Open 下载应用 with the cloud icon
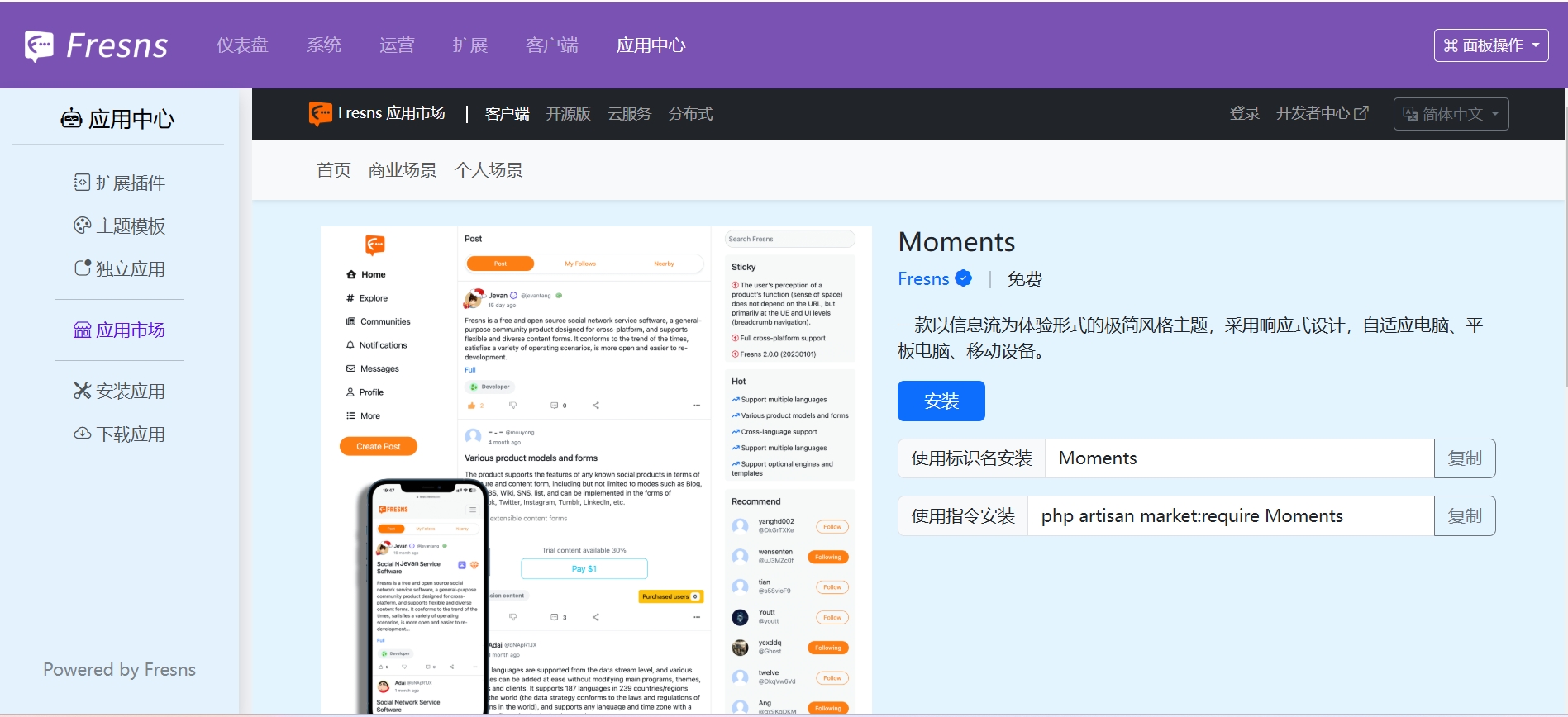The width and height of the screenshot is (1568, 717). click(x=120, y=434)
